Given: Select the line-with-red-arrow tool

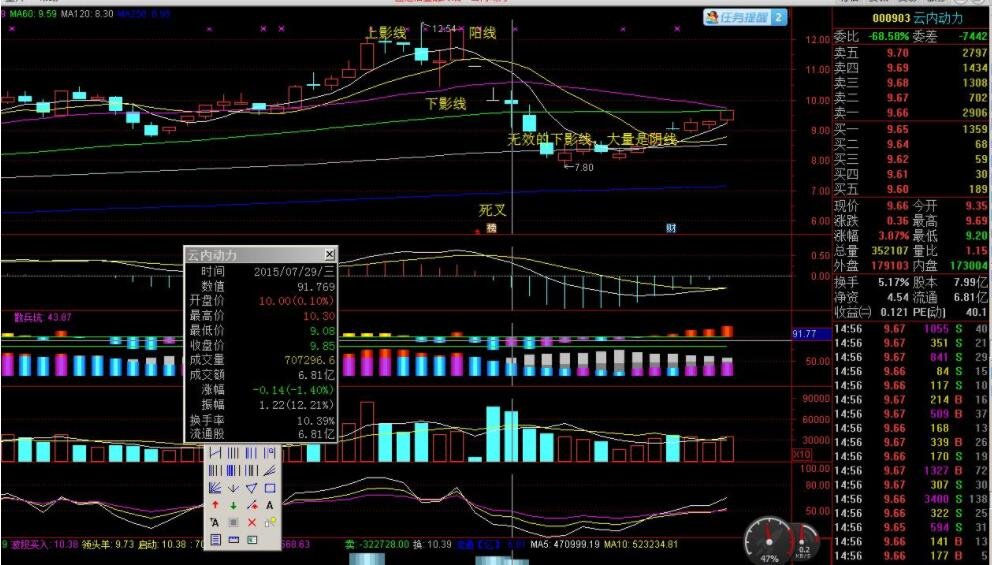Looking at the screenshot, I should (x=252, y=505).
